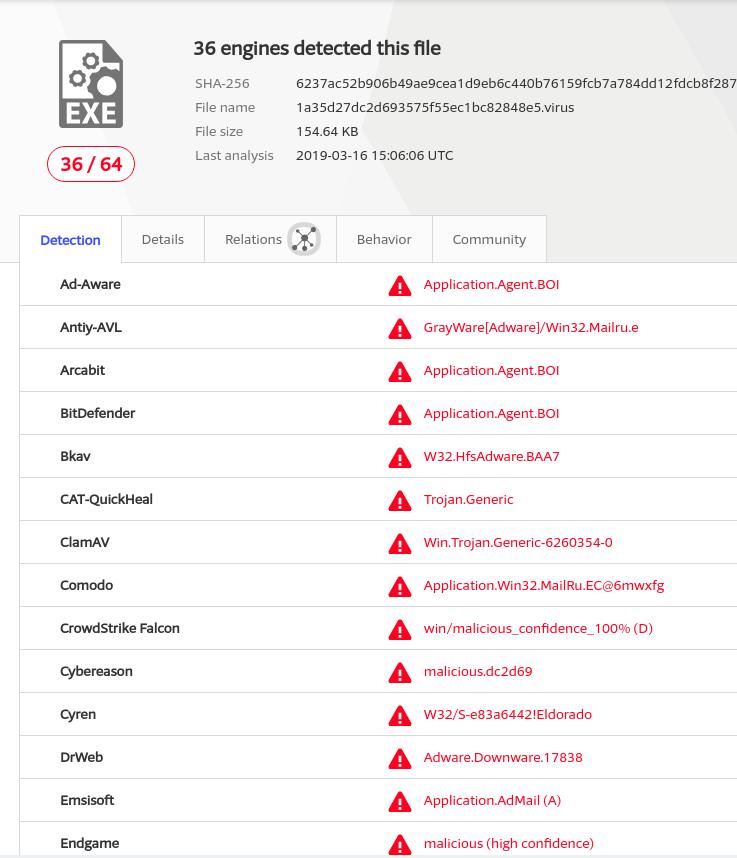This screenshot has height=858, width=737.
Task: Click W32.HfsAdware.BAA7 detection result
Action: (x=491, y=456)
